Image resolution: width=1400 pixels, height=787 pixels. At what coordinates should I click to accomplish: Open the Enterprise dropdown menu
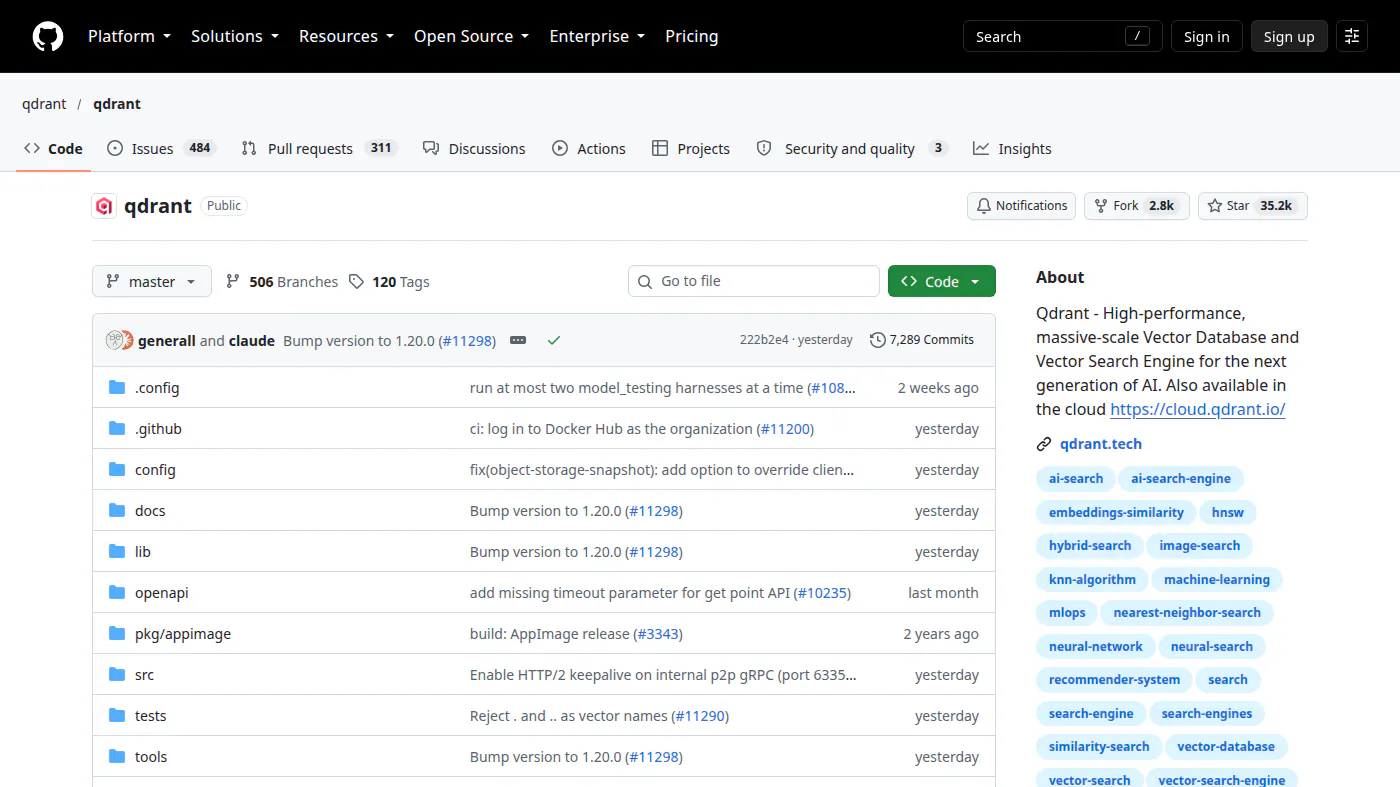(597, 36)
